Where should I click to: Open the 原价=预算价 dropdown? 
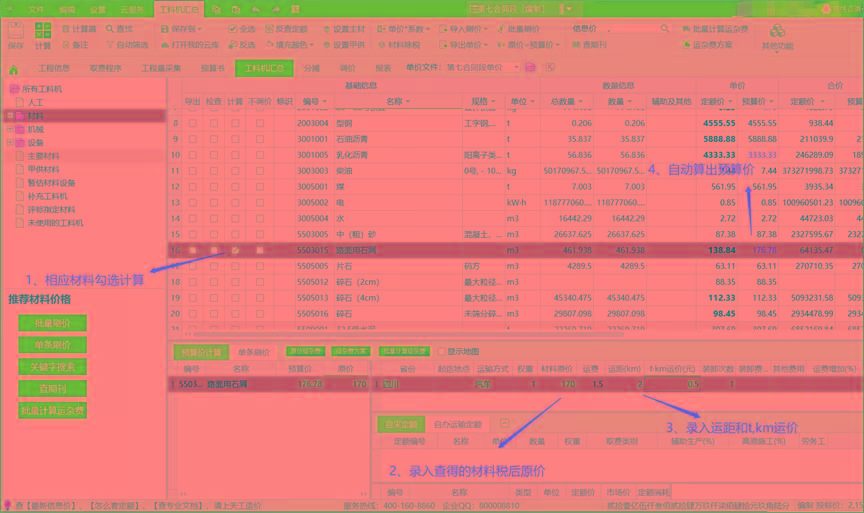(x=528, y=45)
